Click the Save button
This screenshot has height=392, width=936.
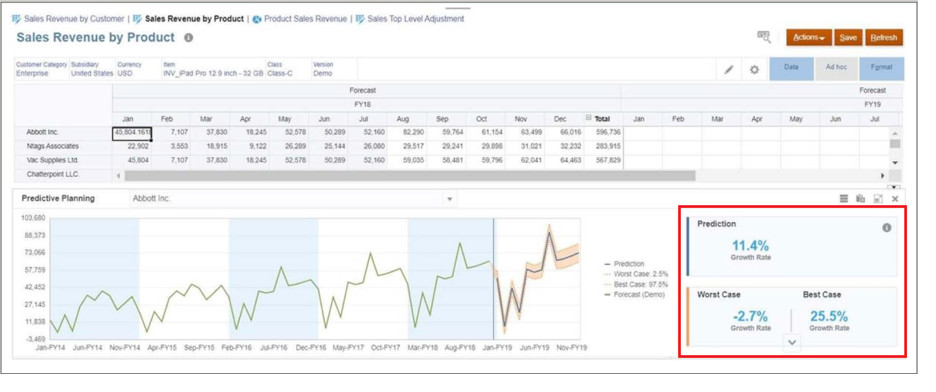[x=848, y=38]
